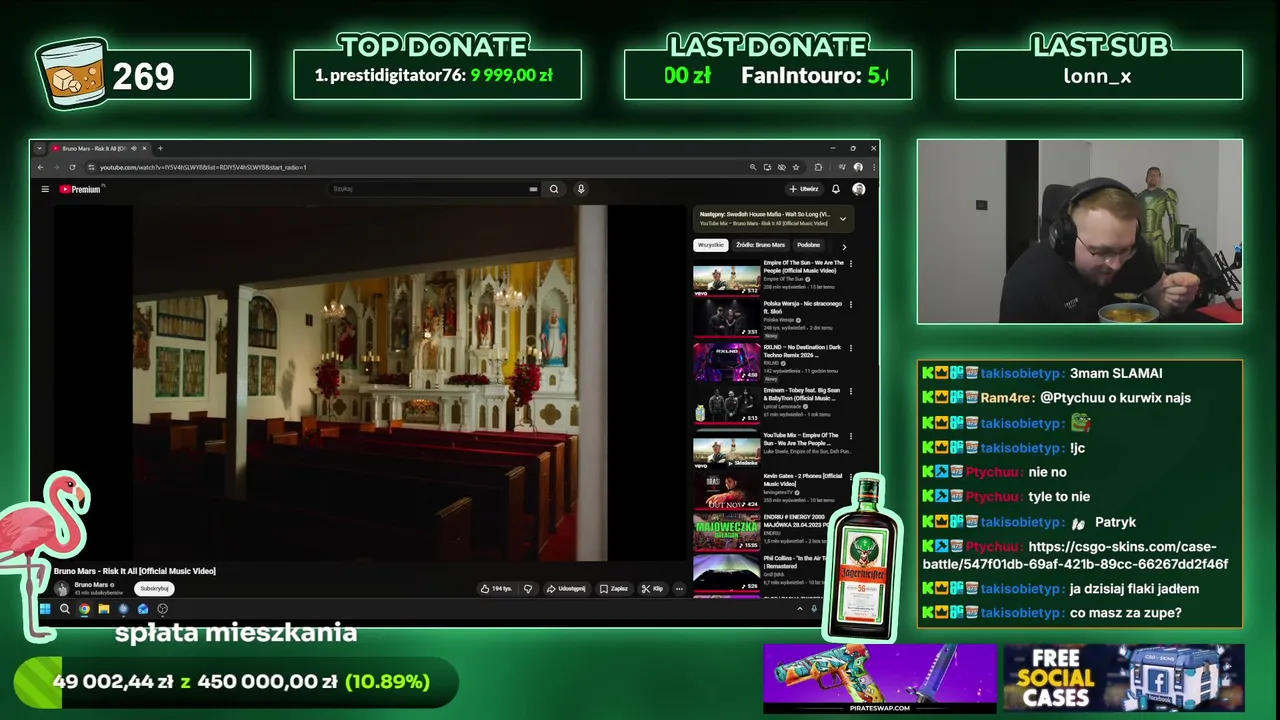Open File Explorer folder on taskbar
The width and height of the screenshot is (1280, 720).
[x=103, y=608]
